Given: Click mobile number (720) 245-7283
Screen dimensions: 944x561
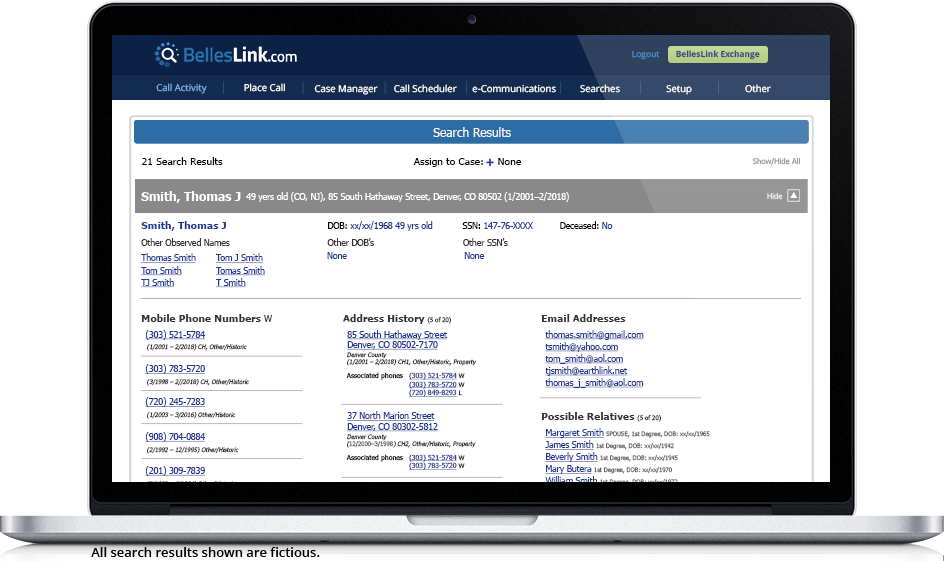Looking at the screenshot, I should click(x=175, y=402).
